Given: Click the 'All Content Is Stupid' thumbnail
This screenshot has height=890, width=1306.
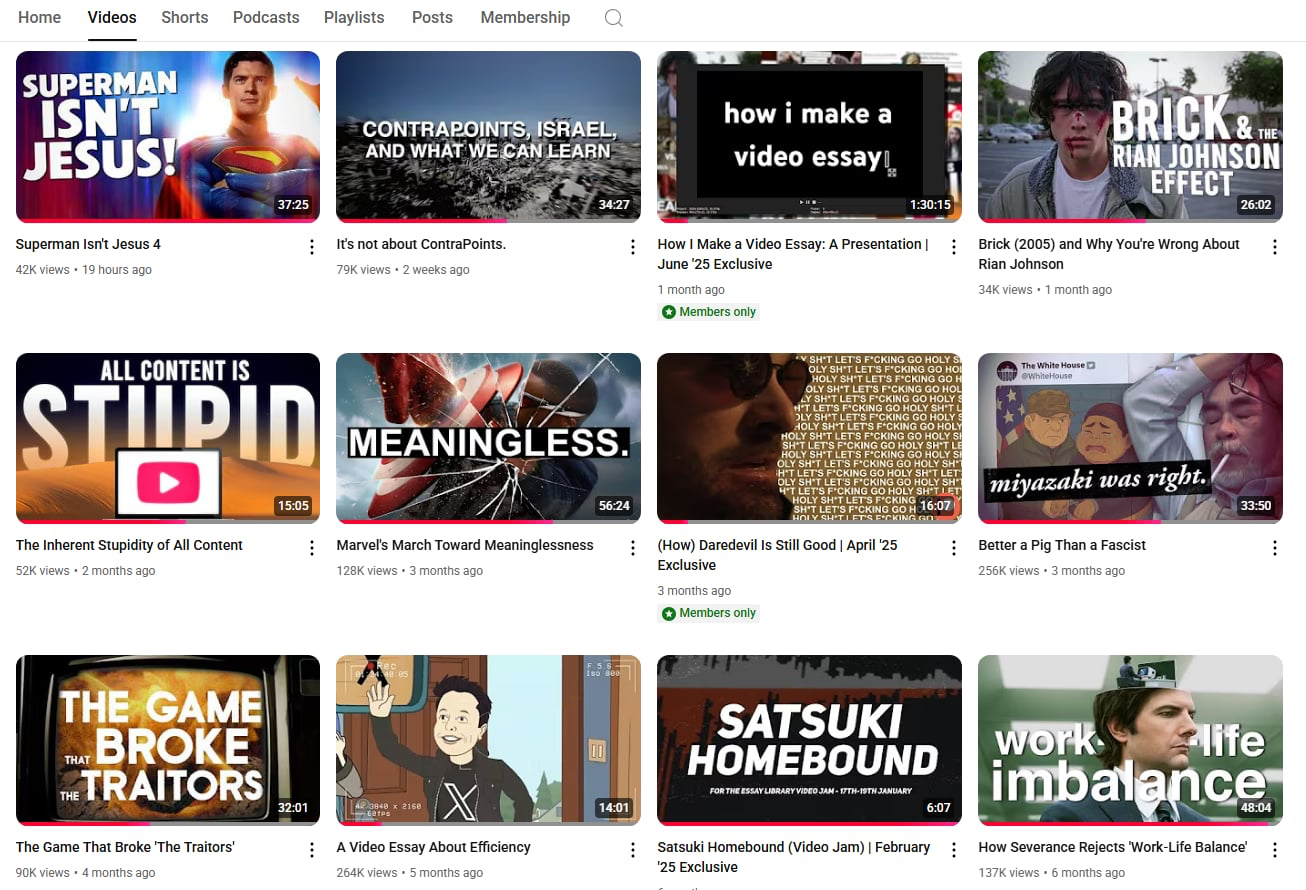Looking at the screenshot, I should pyautogui.click(x=168, y=437).
